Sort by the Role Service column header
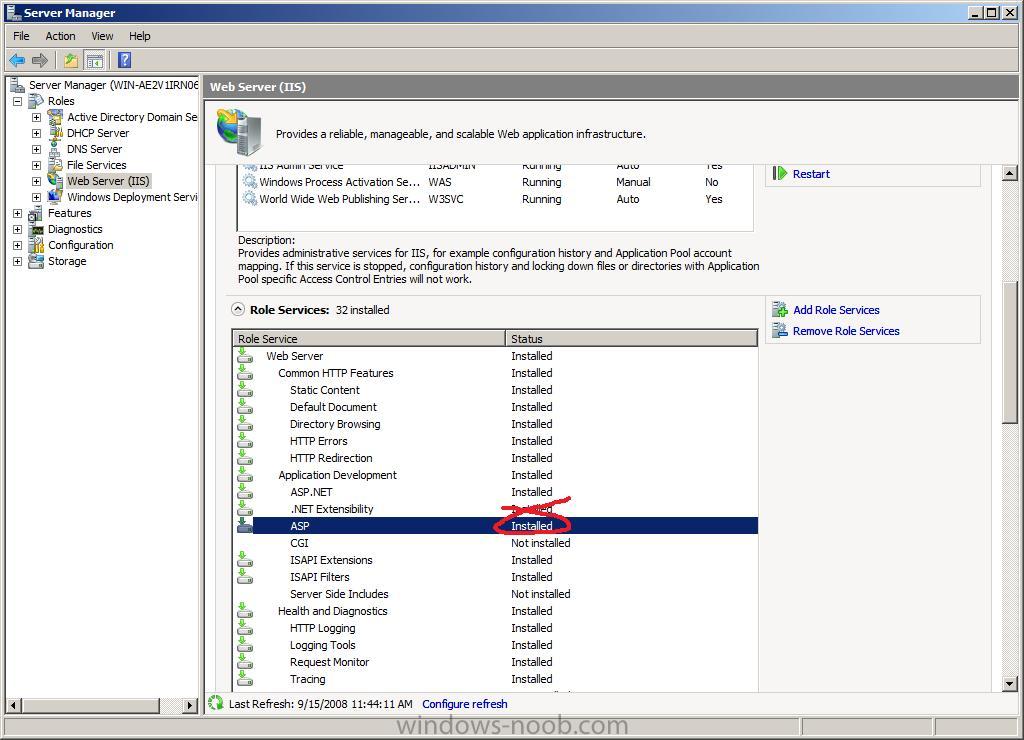1024x740 pixels. click(369, 338)
